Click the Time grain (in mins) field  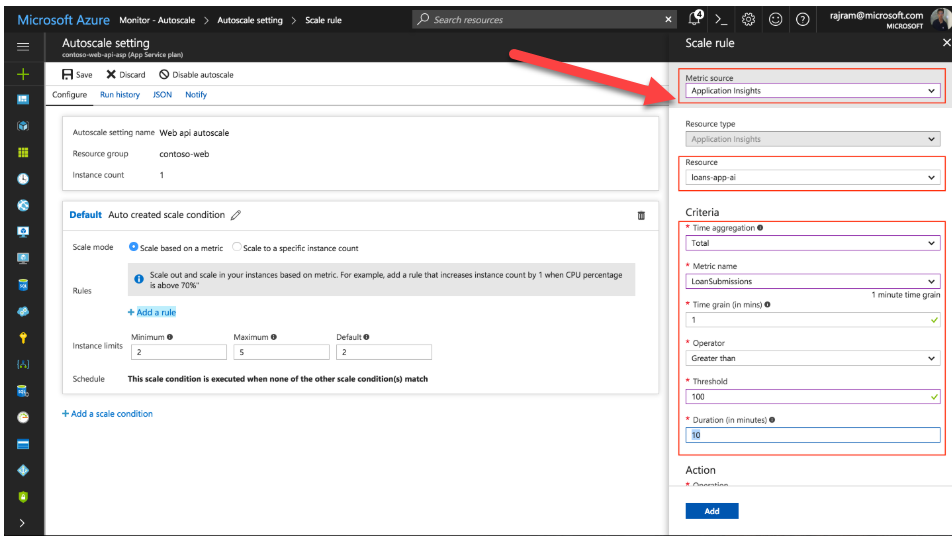point(812,320)
